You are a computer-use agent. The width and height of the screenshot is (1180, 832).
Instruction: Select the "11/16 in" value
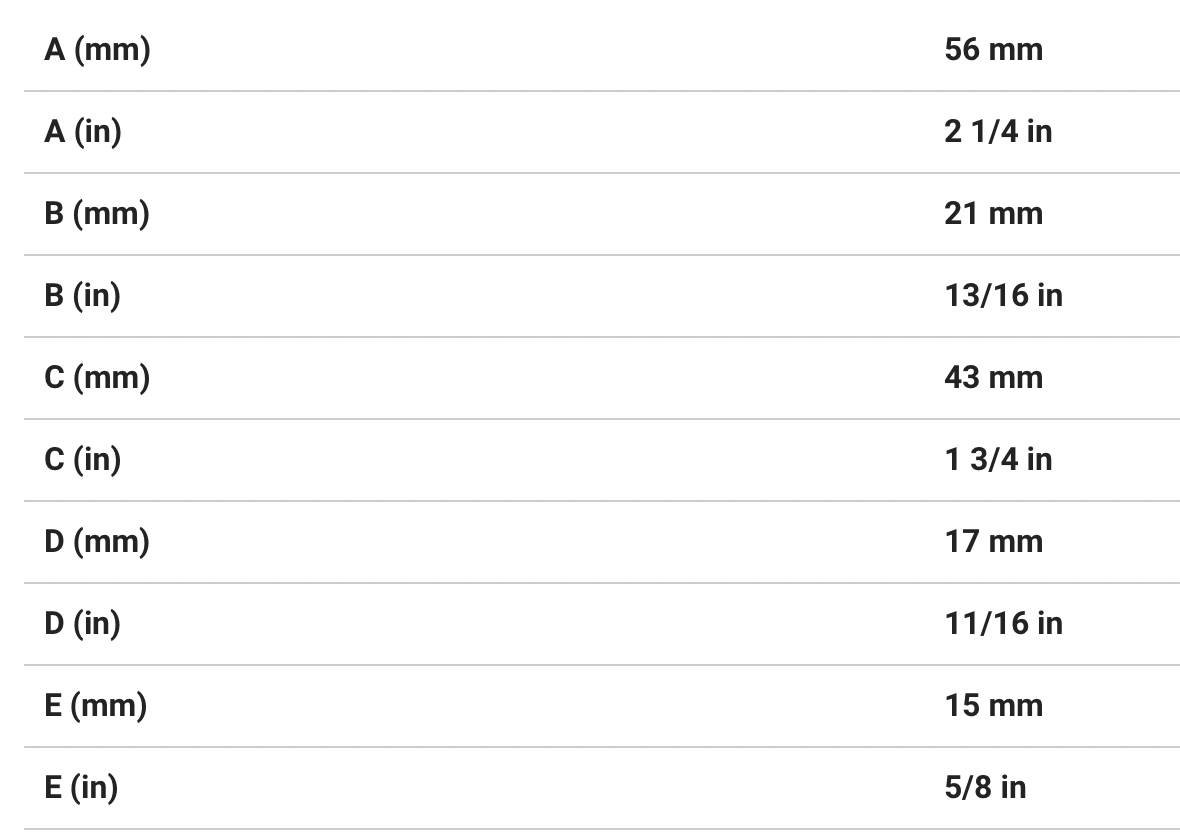click(1003, 623)
